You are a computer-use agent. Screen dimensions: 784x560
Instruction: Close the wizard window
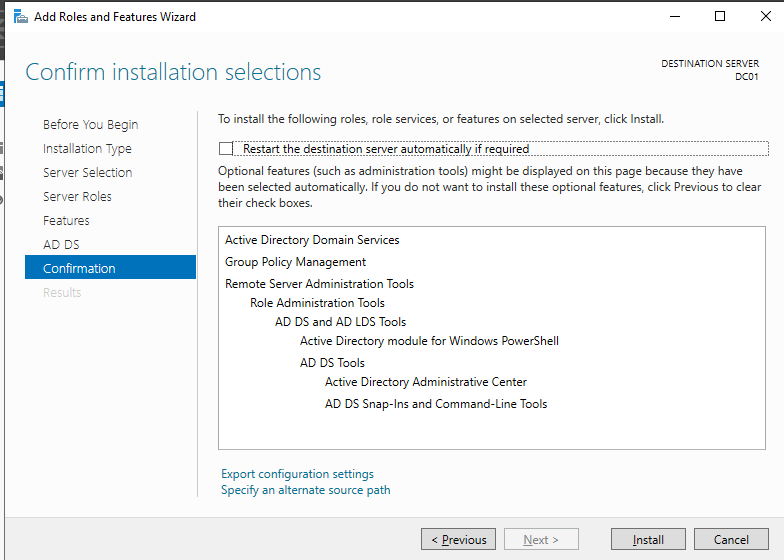tap(766, 16)
